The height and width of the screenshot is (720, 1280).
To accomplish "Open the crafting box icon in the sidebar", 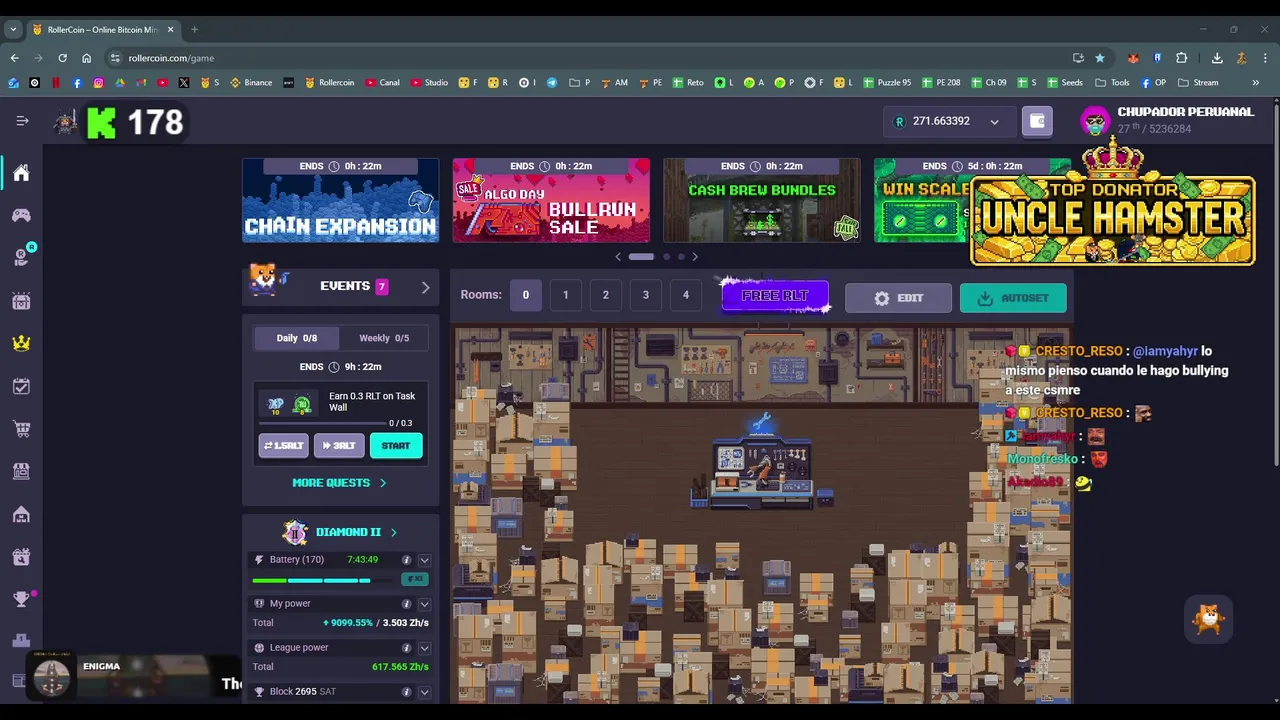I will point(21,557).
